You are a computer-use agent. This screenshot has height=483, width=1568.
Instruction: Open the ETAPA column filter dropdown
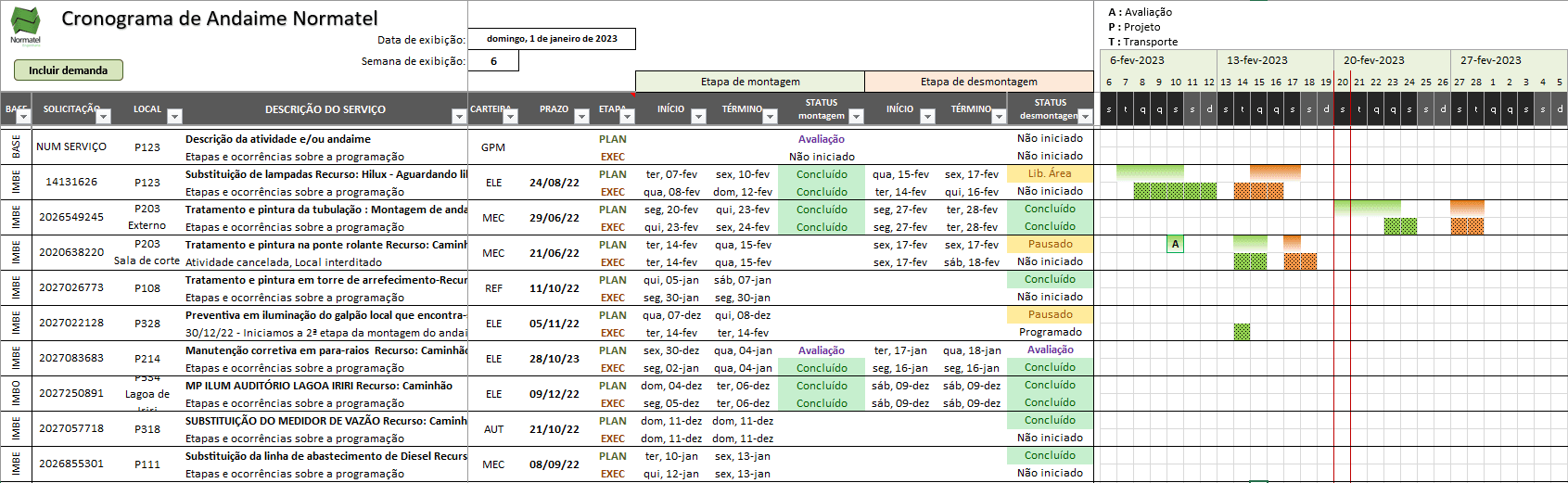627,116
